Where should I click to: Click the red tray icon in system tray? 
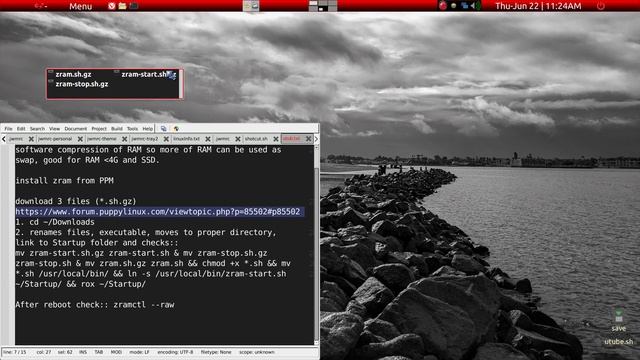click(443, 6)
